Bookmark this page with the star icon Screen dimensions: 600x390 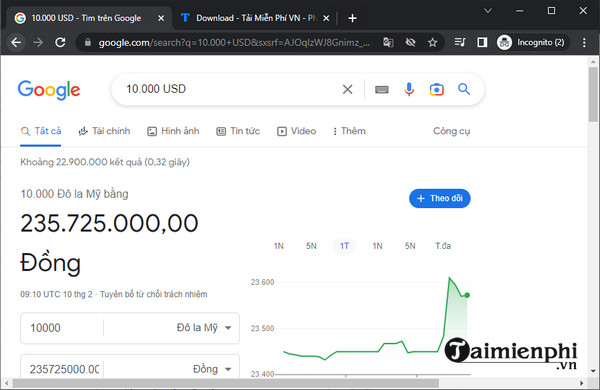click(432, 42)
